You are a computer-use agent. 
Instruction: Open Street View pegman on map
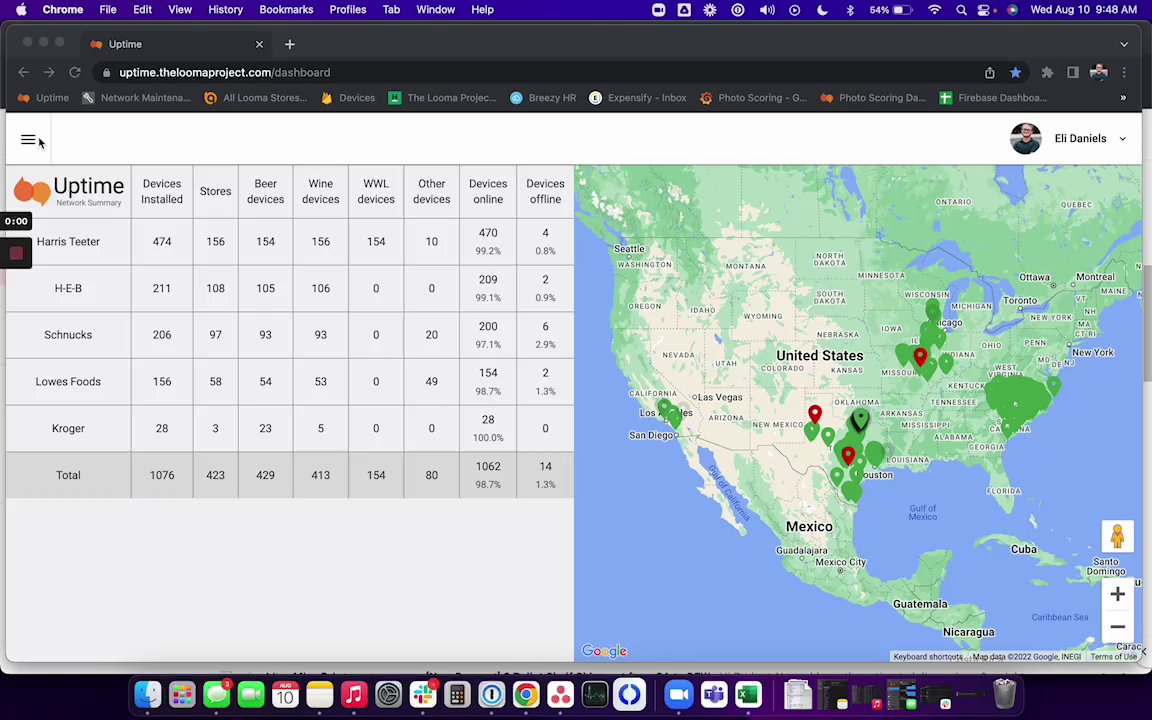(x=1117, y=536)
